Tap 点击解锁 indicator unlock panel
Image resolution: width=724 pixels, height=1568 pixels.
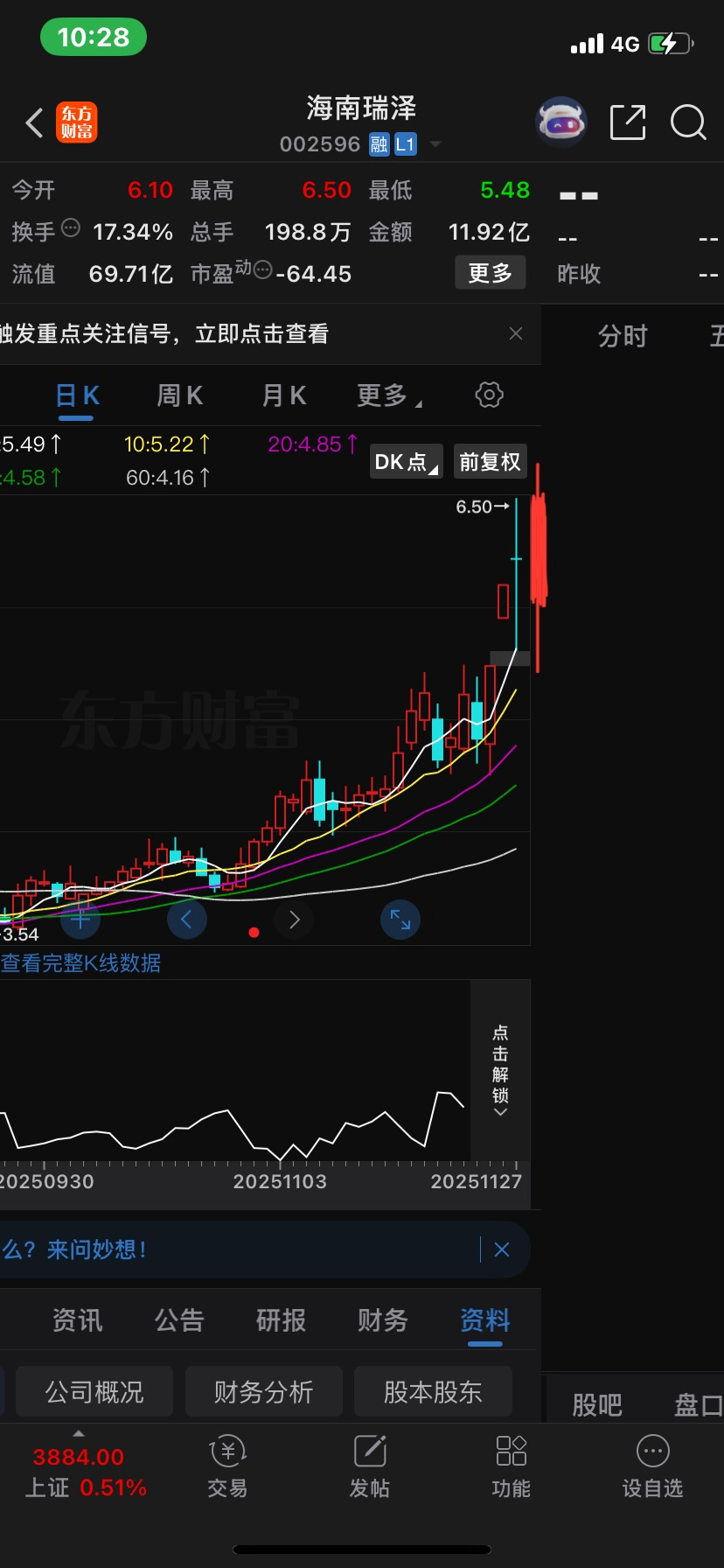[500, 1070]
